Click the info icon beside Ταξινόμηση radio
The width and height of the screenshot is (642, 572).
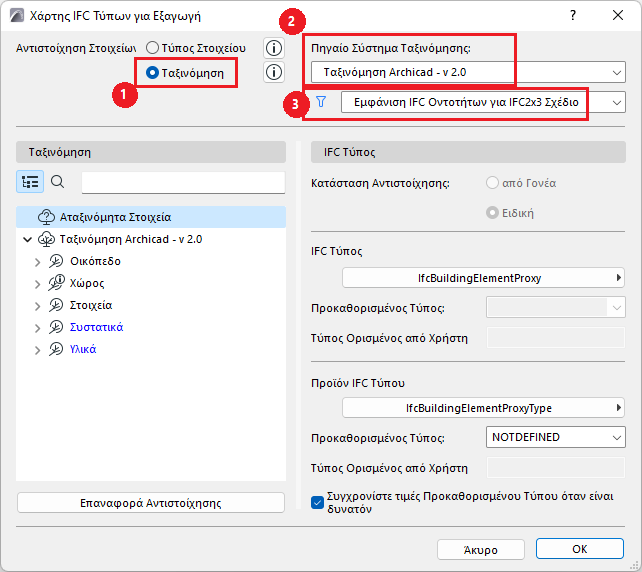point(274,72)
